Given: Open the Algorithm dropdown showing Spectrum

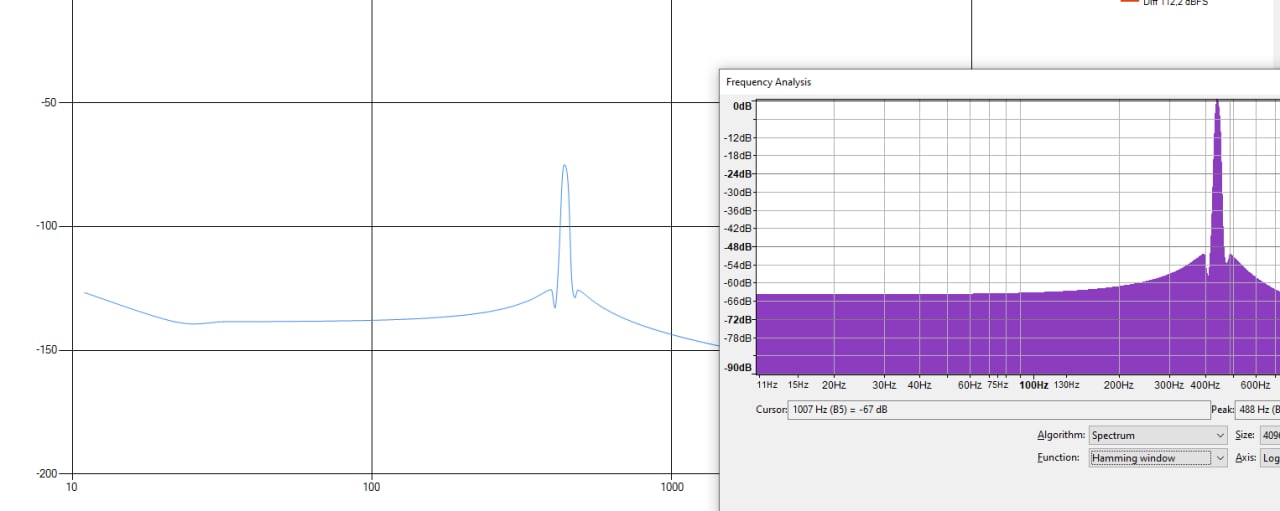Looking at the screenshot, I should click(x=1158, y=436).
